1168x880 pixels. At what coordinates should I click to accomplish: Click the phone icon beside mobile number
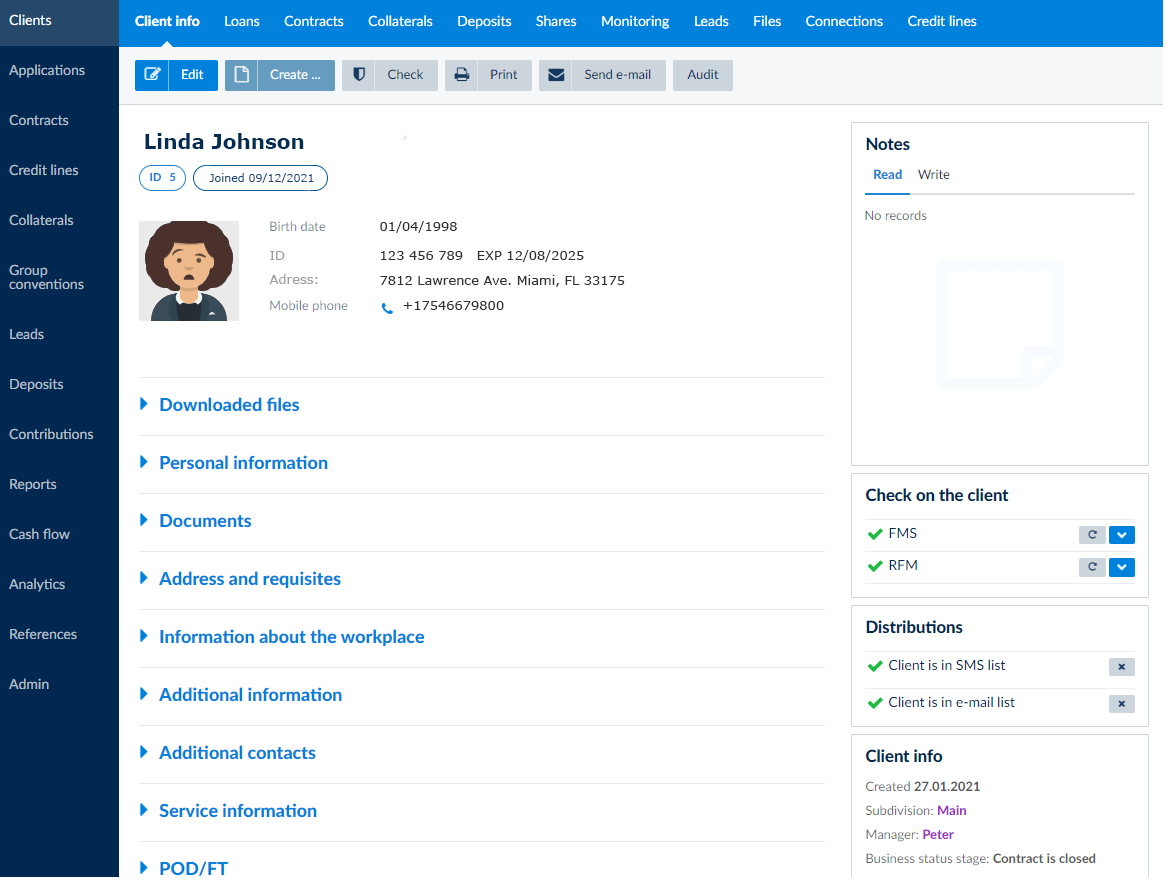click(387, 308)
